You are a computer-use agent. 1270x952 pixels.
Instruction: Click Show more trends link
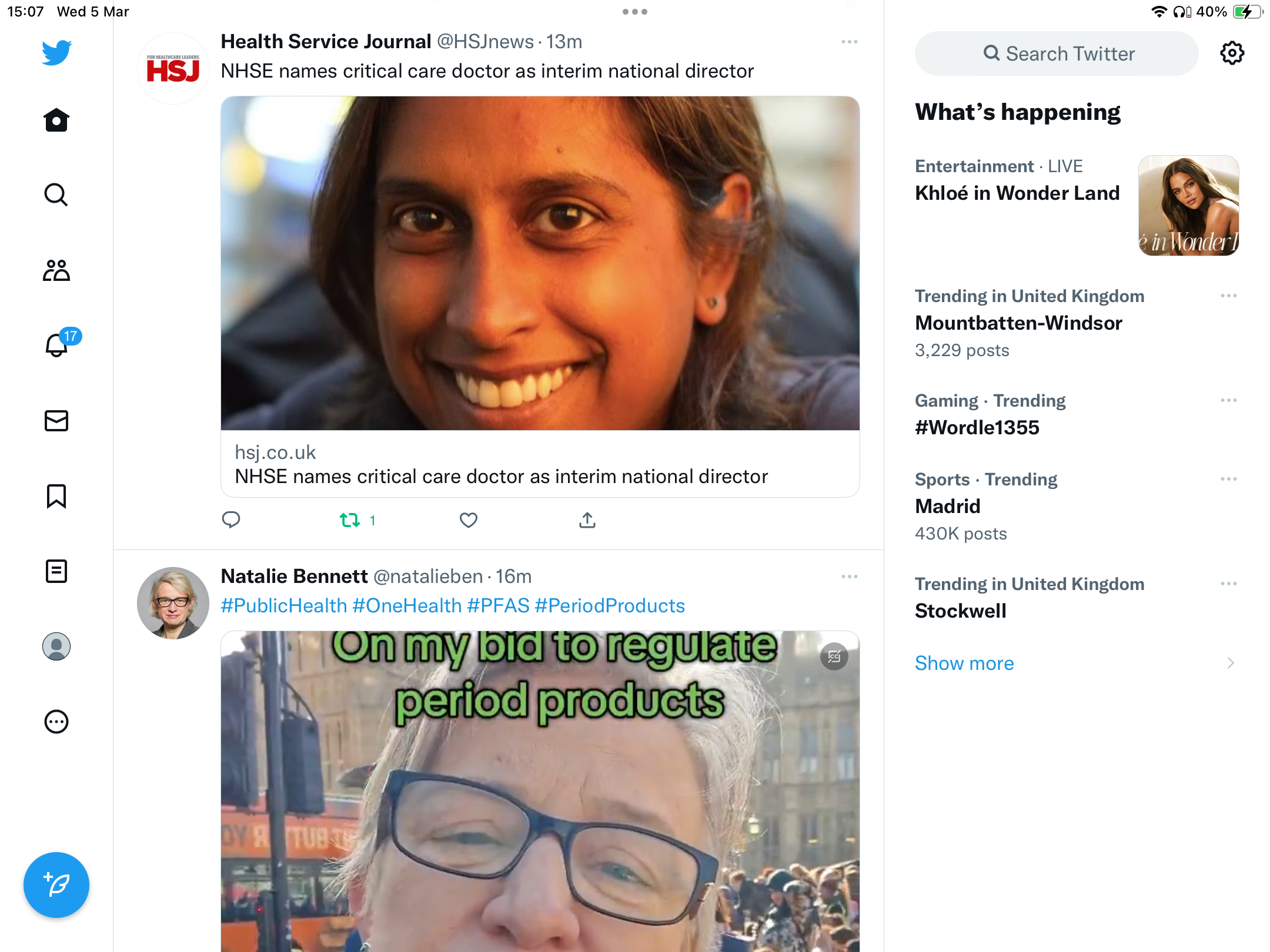tap(964, 663)
